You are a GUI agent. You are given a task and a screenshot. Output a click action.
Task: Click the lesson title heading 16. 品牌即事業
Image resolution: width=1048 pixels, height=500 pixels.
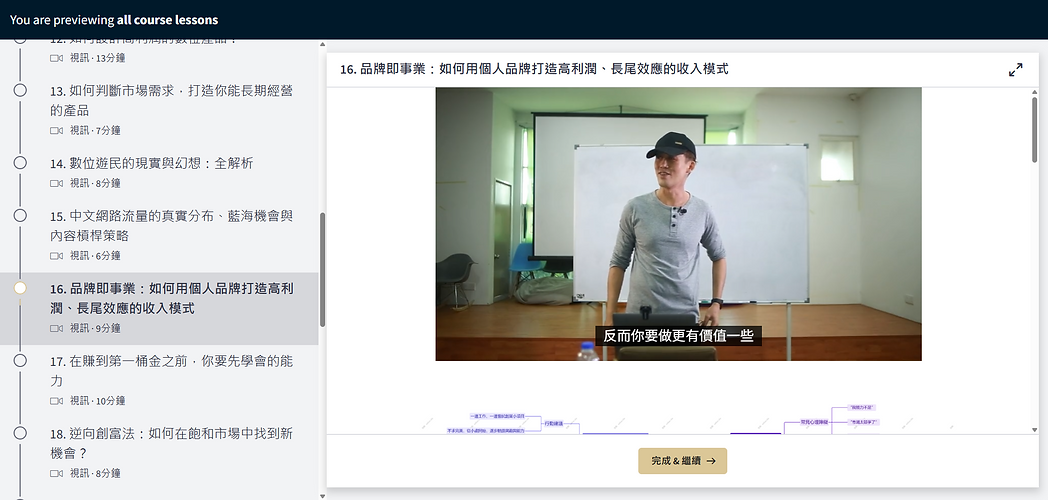pyautogui.click(x=534, y=69)
